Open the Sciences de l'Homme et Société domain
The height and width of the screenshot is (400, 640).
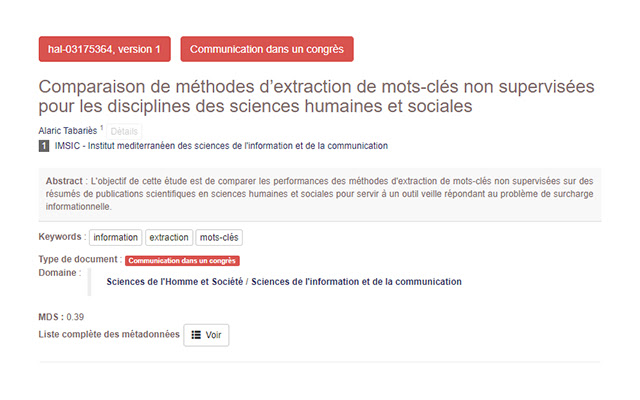point(175,282)
